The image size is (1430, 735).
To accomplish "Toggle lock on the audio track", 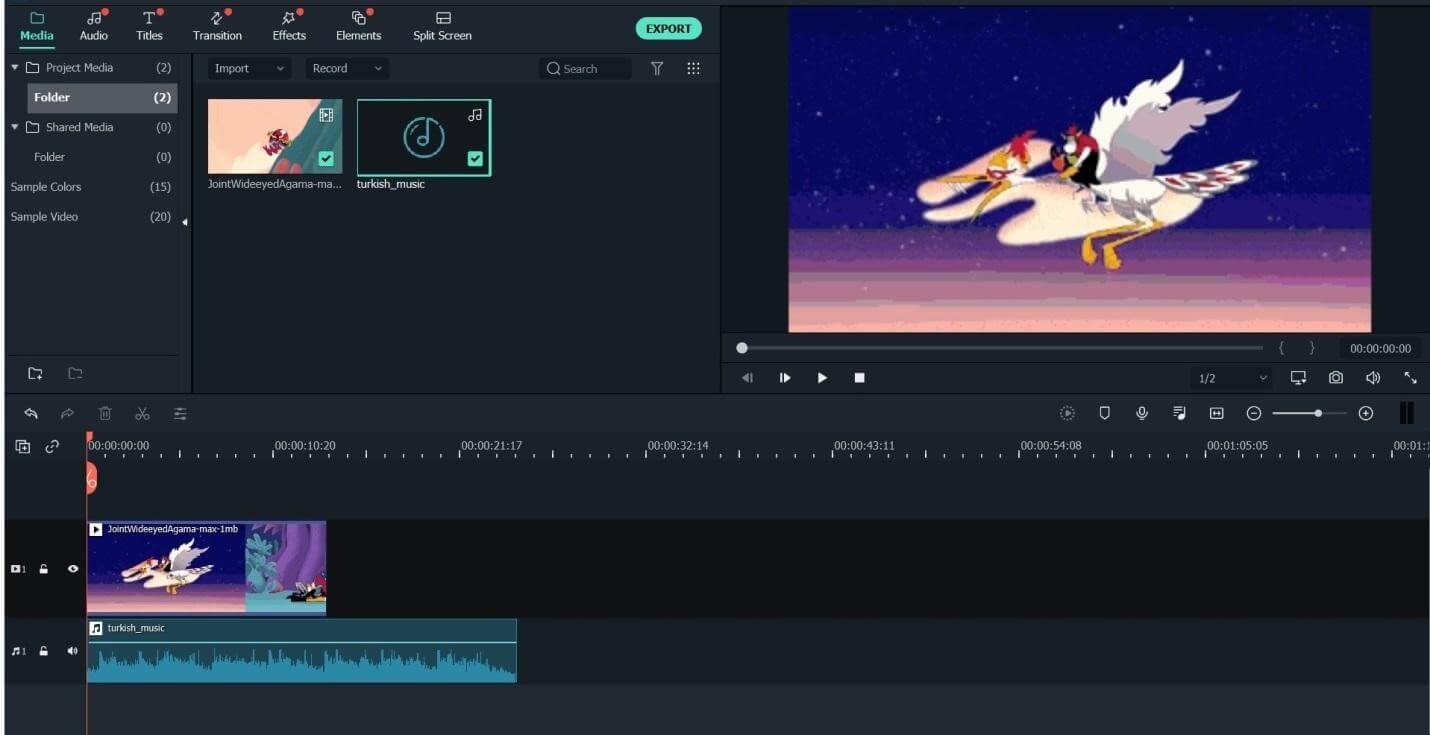I will pos(44,651).
